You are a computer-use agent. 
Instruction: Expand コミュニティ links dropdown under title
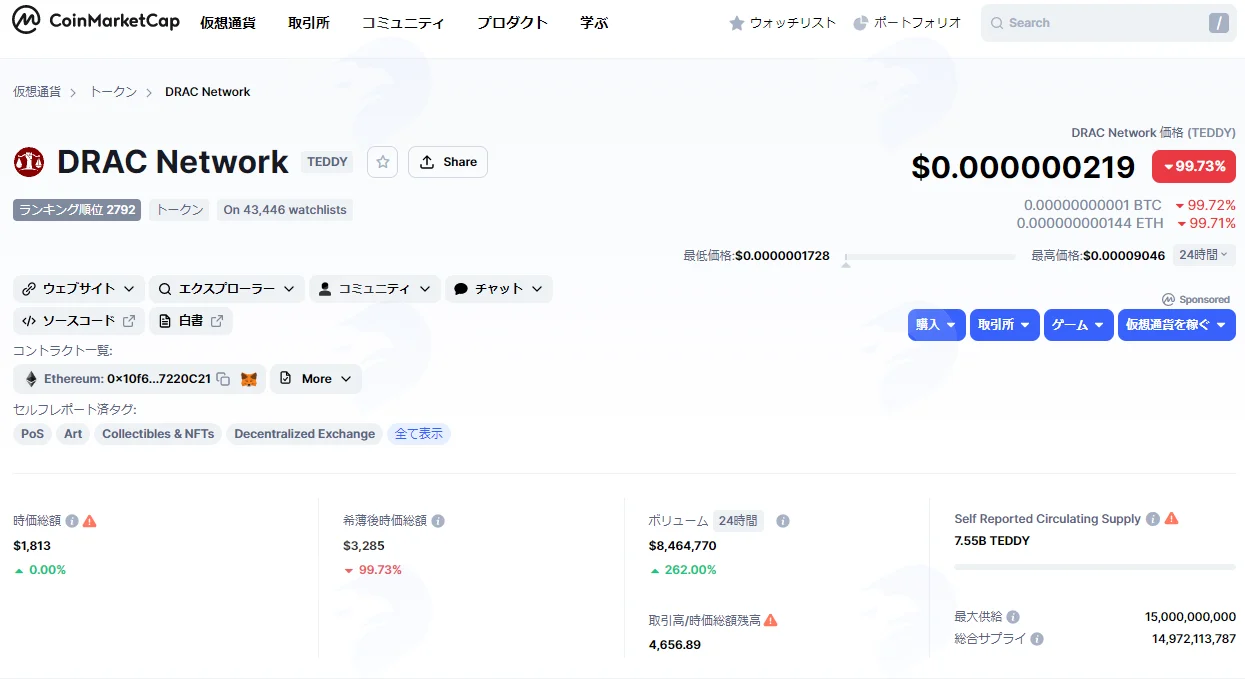375,289
